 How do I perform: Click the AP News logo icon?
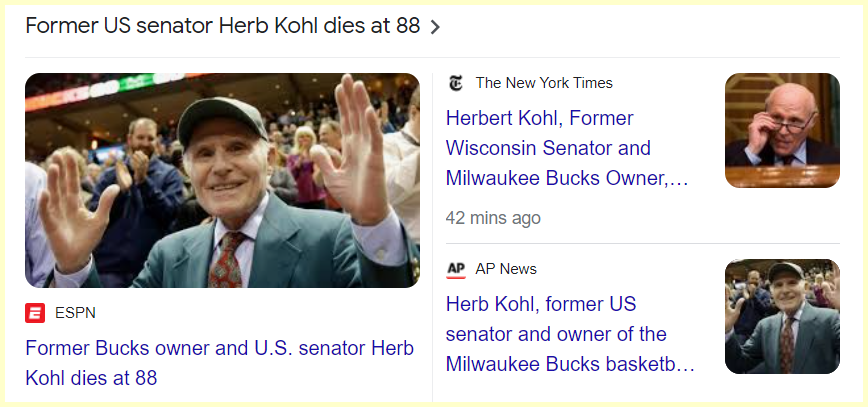tap(456, 269)
